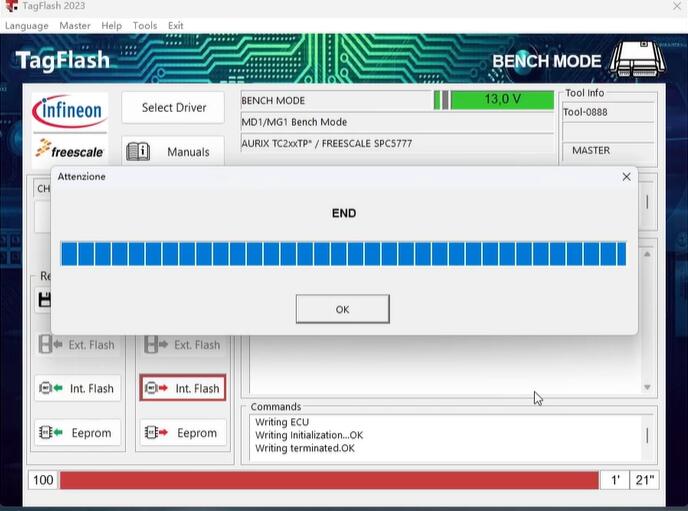Image resolution: width=688 pixels, height=511 pixels.
Task: Click the read Ext. Flash button
Action: (x=78, y=345)
